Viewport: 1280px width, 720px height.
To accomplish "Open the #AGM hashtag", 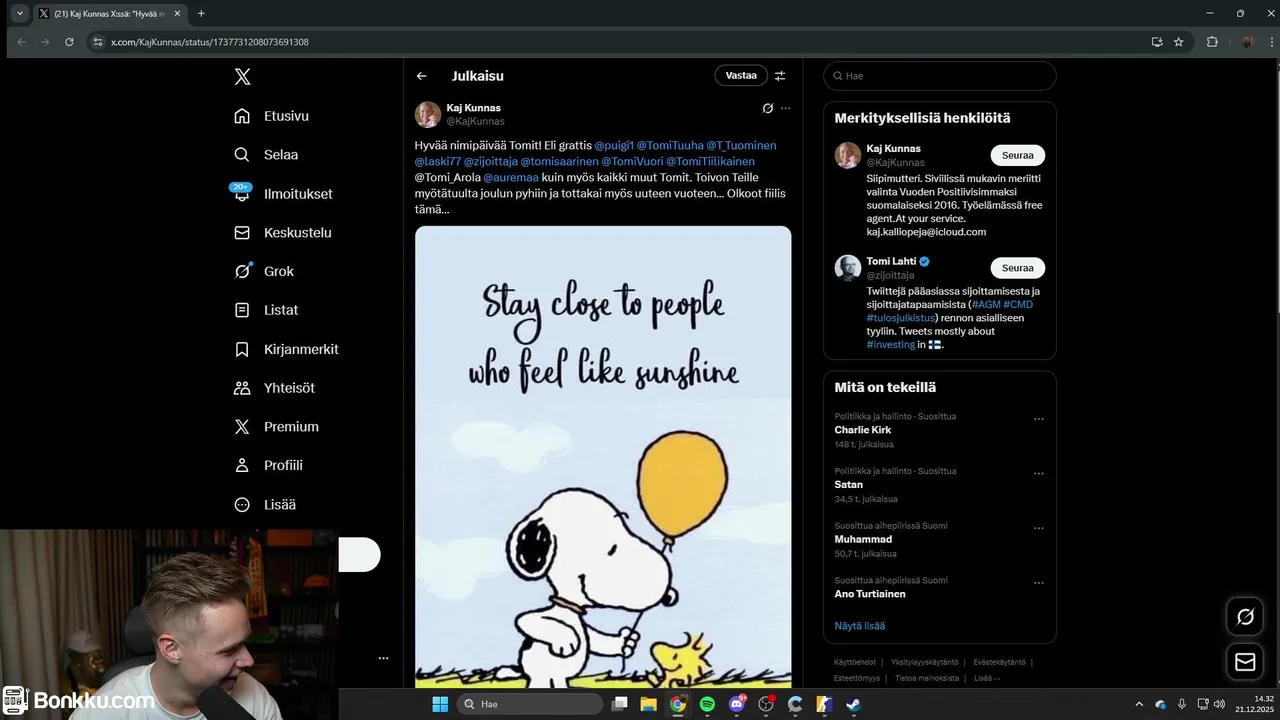I will (986, 305).
